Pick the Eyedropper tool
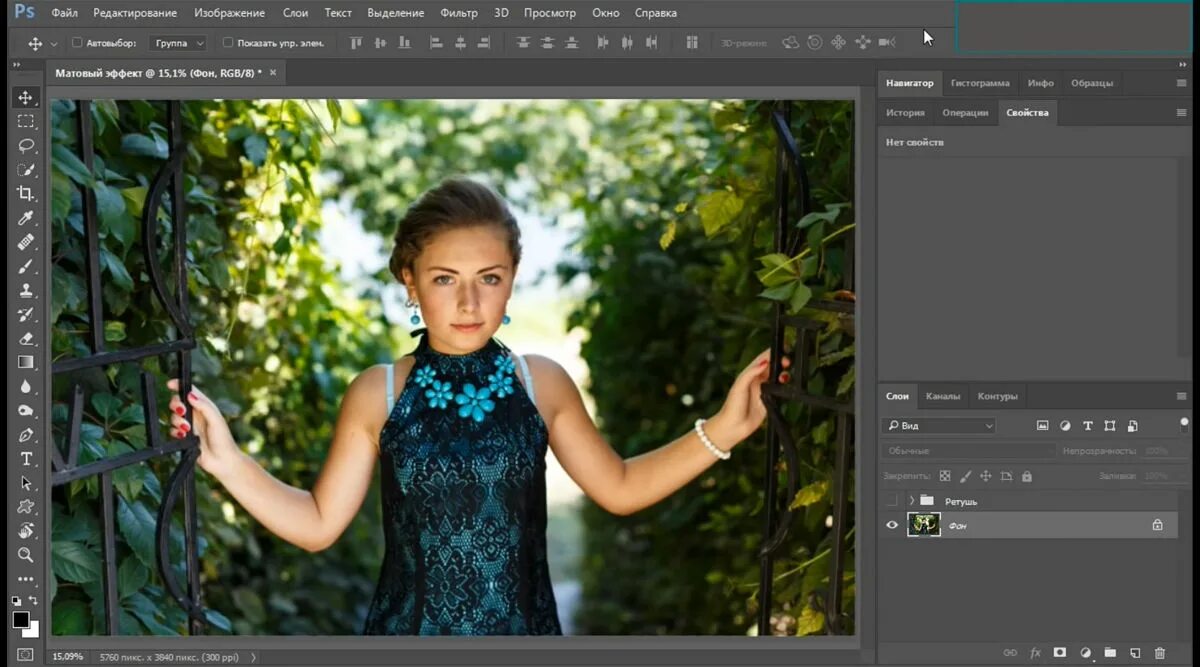Image resolution: width=1200 pixels, height=667 pixels. (x=26, y=218)
